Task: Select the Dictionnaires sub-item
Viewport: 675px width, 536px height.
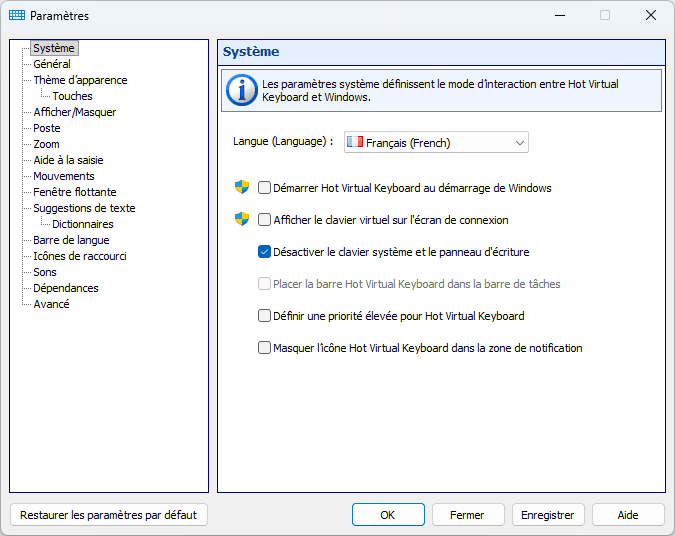Action: tap(83, 224)
